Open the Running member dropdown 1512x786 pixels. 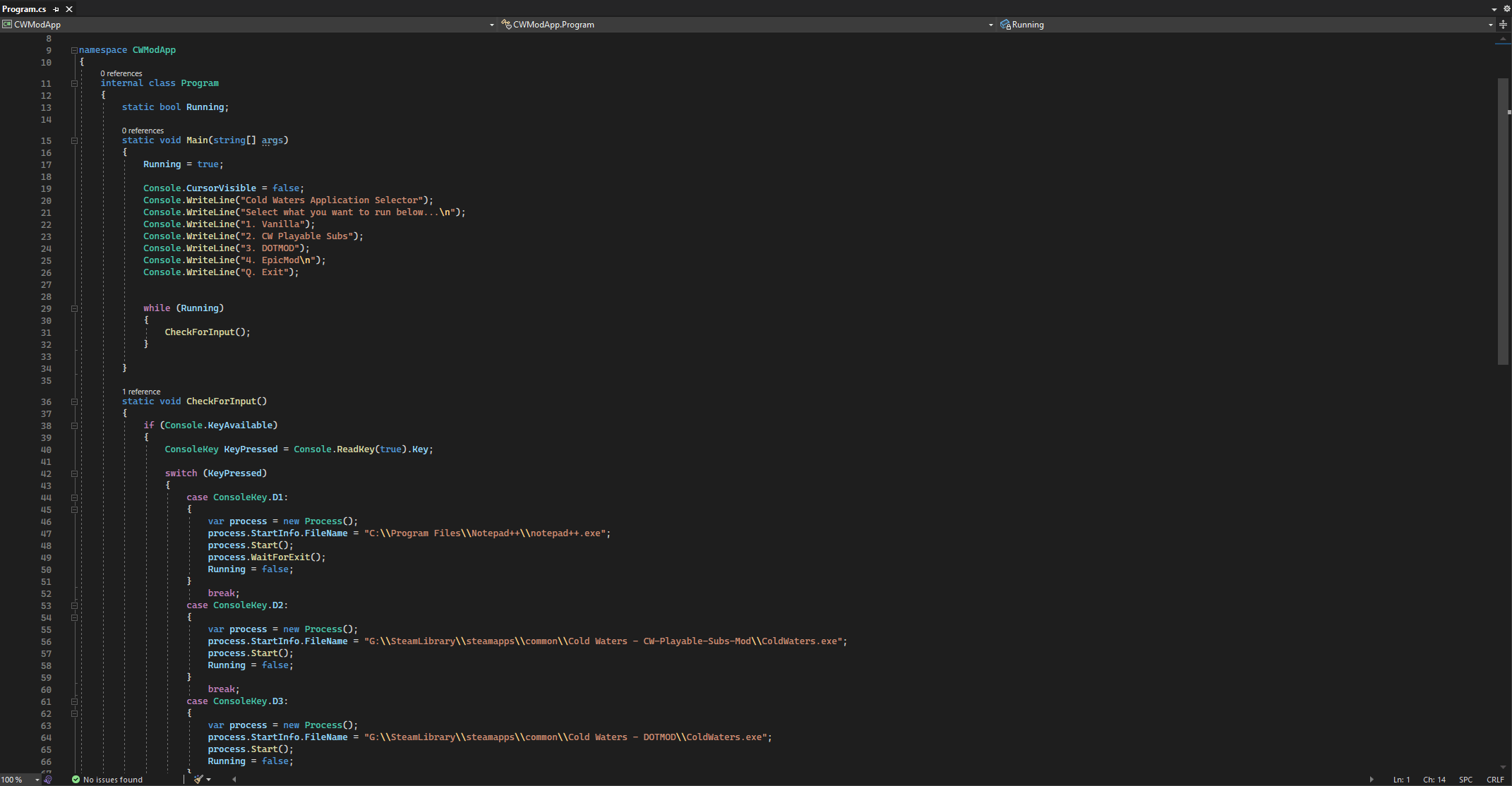coord(1491,25)
